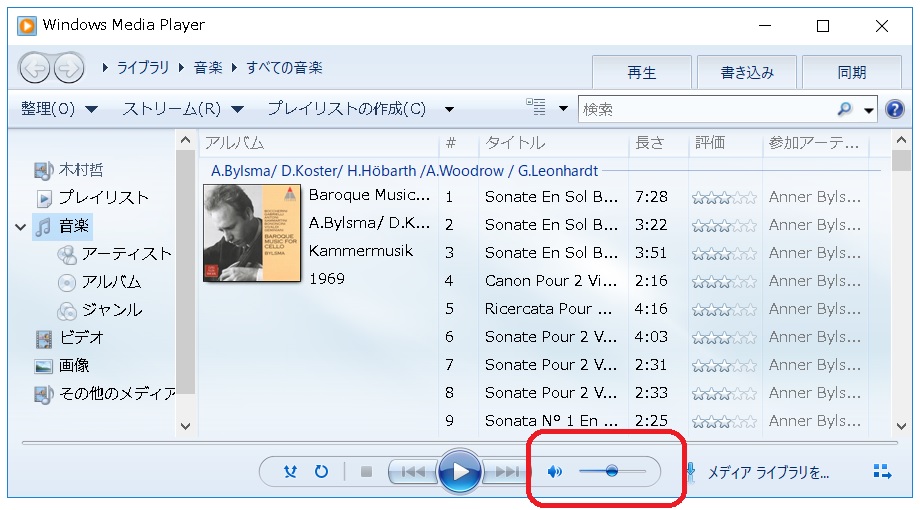This screenshot has height=510, width=920.
Task: Click the search magnifier icon
Action: pyautogui.click(x=844, y=109)
